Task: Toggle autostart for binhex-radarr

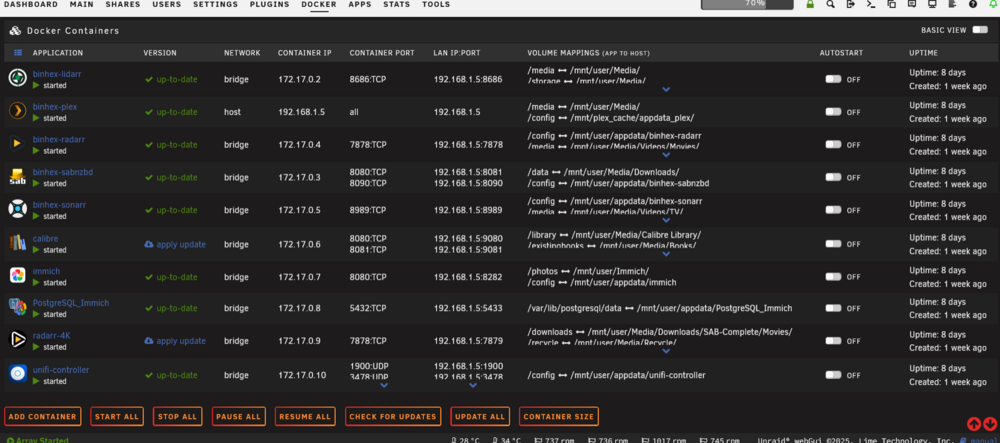Action: [833, 144]
